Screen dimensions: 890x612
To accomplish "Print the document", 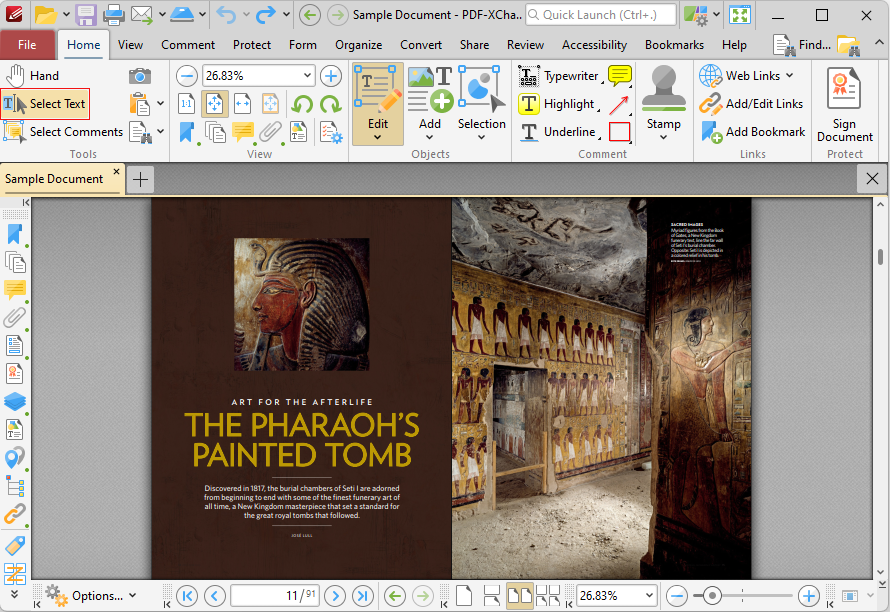I will (x=114, y=15).
